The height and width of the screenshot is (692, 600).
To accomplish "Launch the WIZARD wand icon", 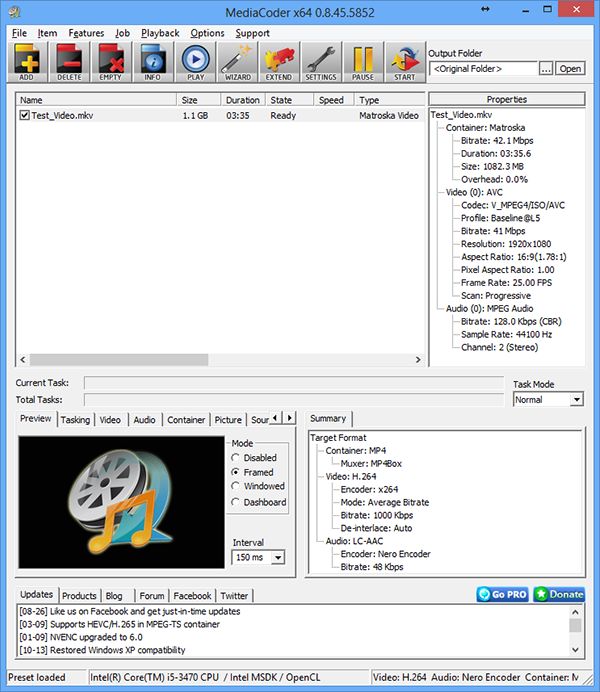I will tap(237, 62).
